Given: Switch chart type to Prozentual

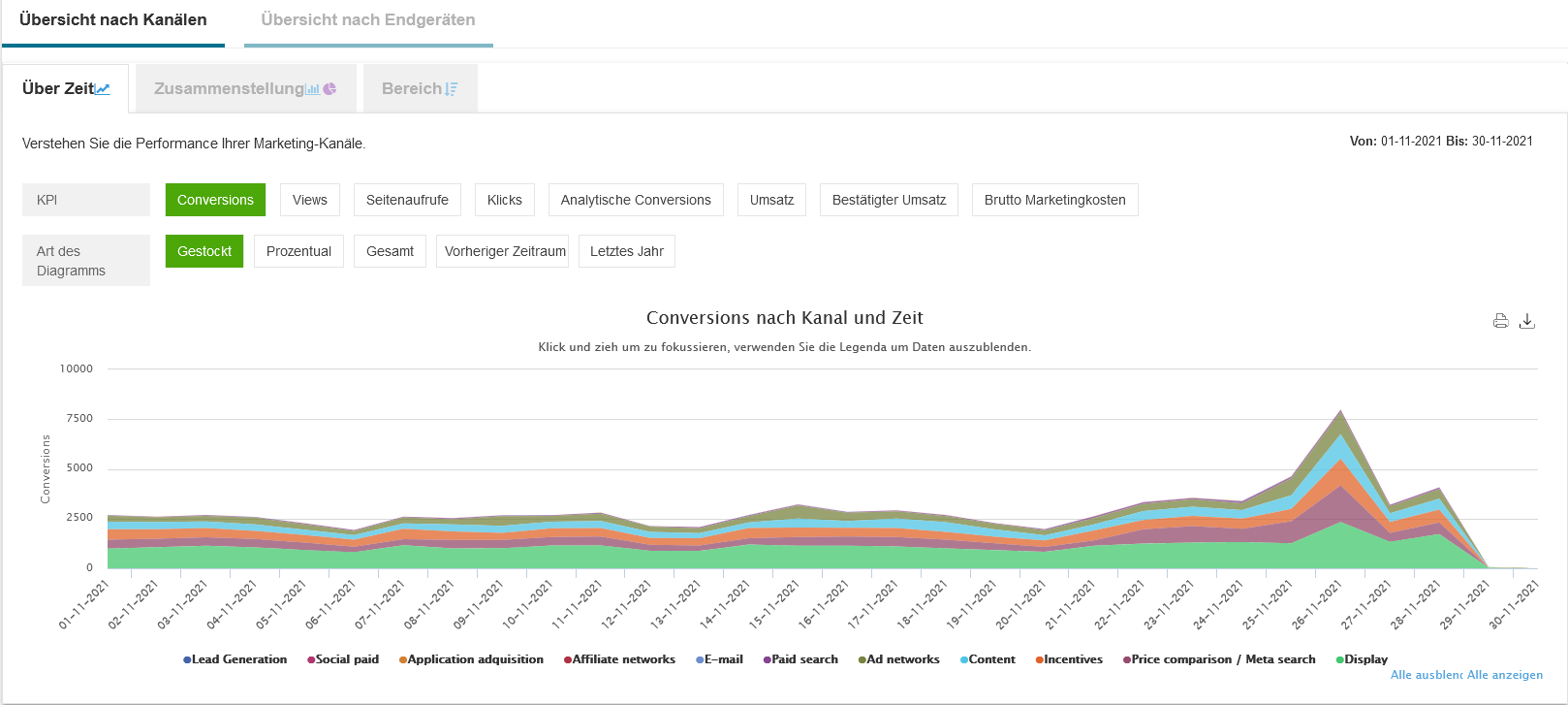Looking at the screenshot, I should pos(298,251).
